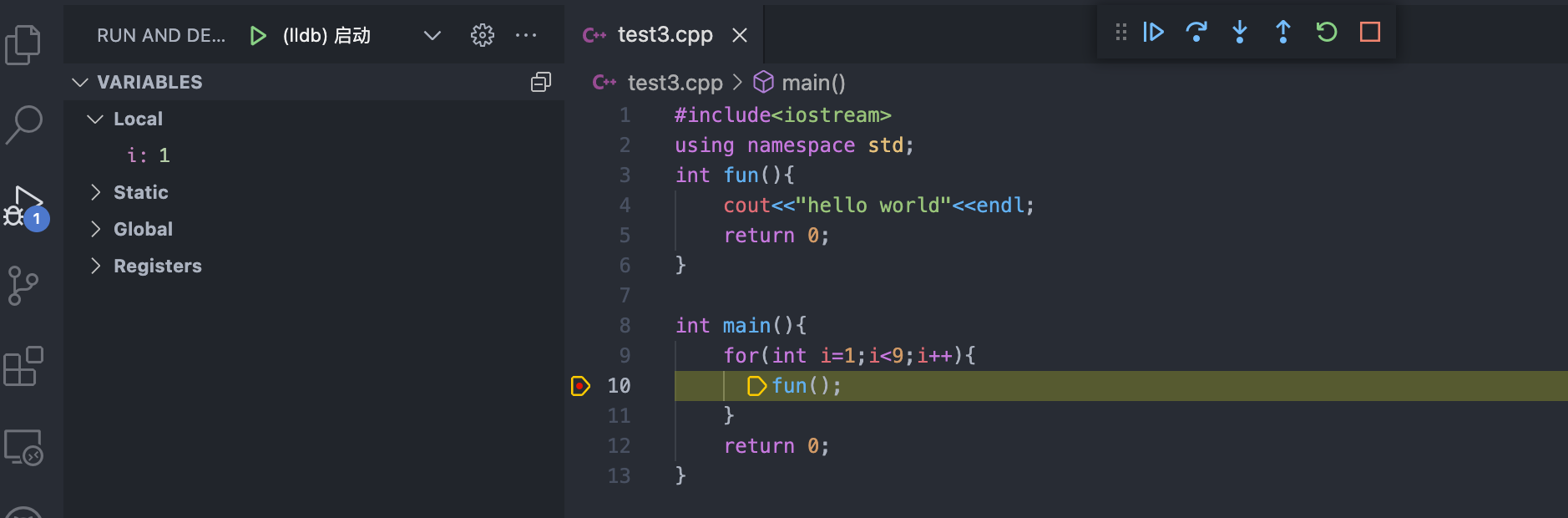Continue debugging execution
The height and width of the screenshot is (518, 1568).
(1153, 32)
